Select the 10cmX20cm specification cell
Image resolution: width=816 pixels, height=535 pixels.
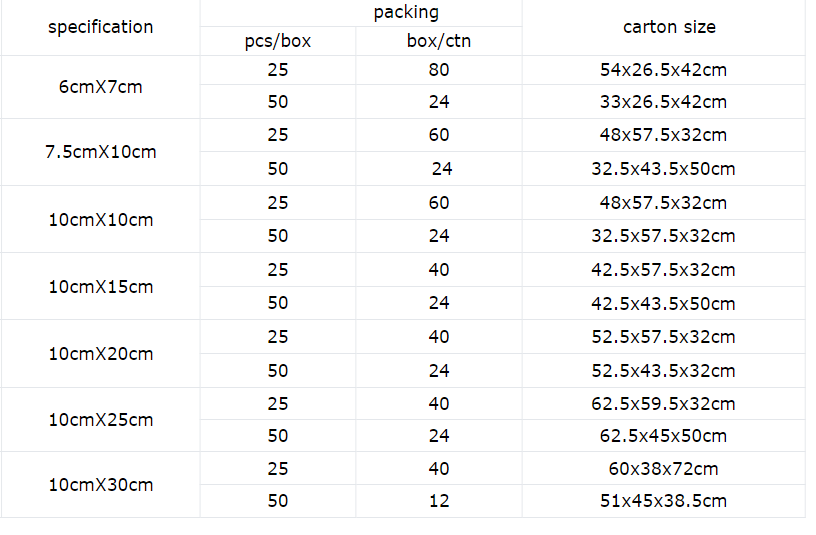101,354
